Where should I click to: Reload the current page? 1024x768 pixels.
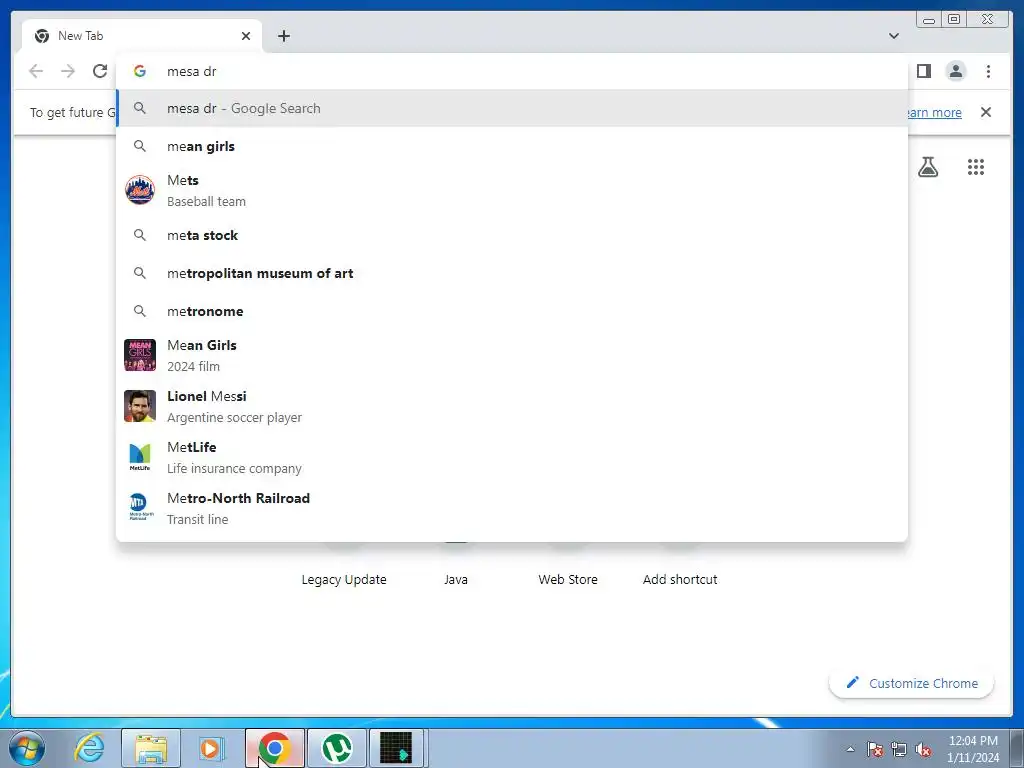click(x=100, y=71)
